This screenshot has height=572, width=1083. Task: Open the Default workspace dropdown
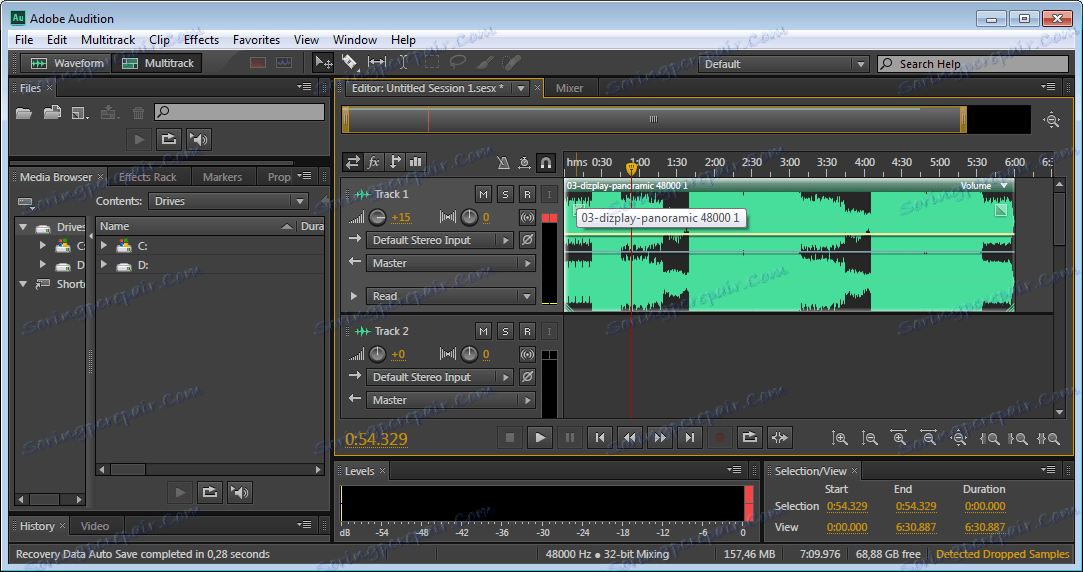784,64
